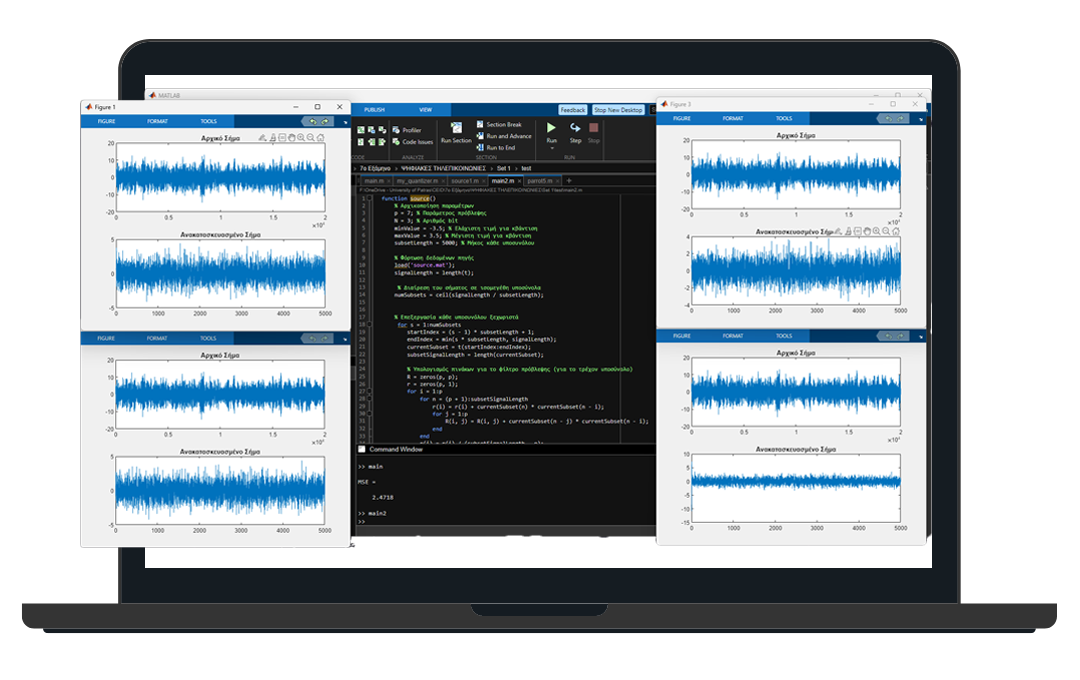This screenshot has width=1080, height=680.
Task: Expand the Run button dropdown arrow
Action: point(551,148)
